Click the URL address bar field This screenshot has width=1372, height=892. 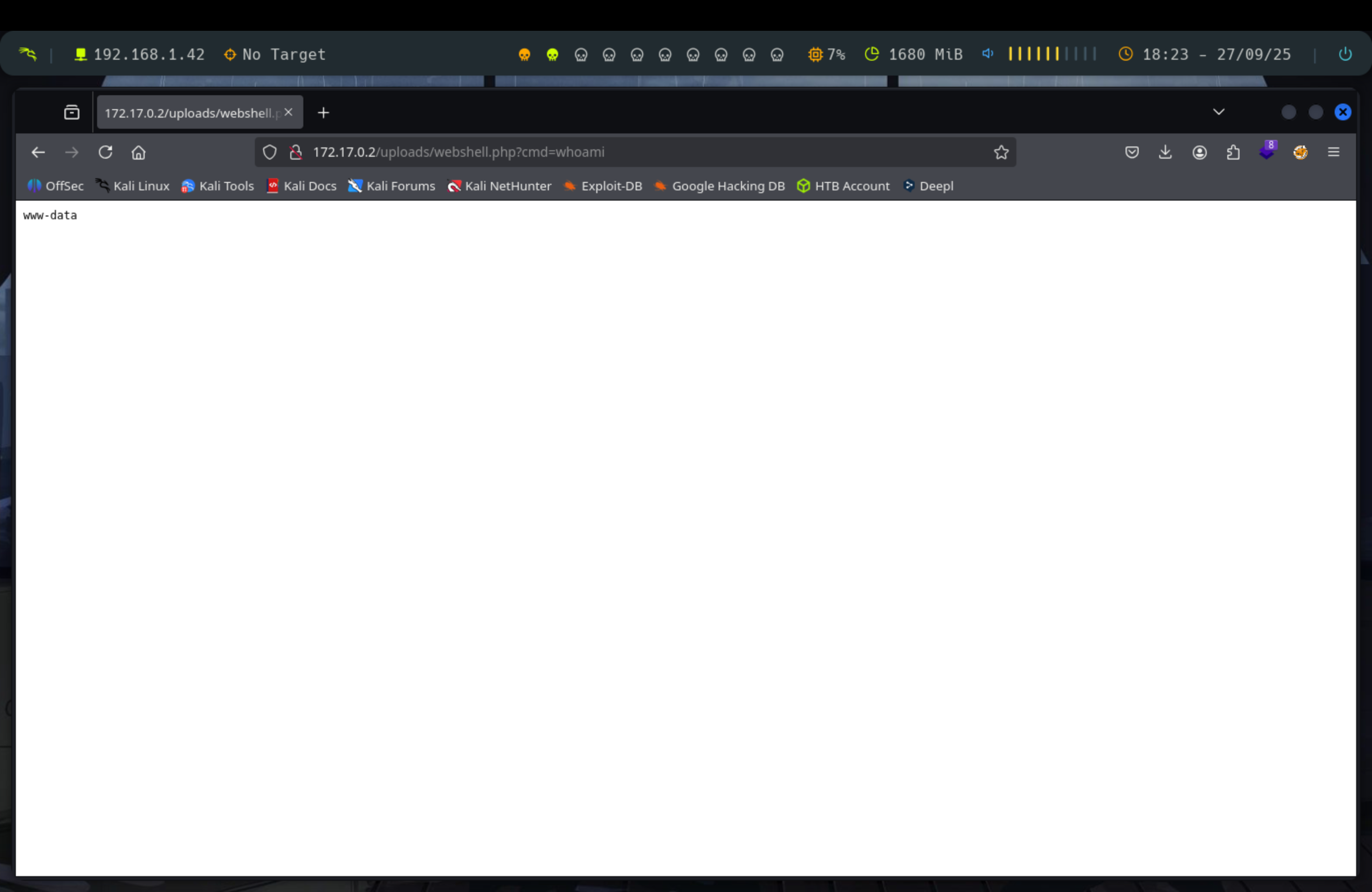point(634,152)
